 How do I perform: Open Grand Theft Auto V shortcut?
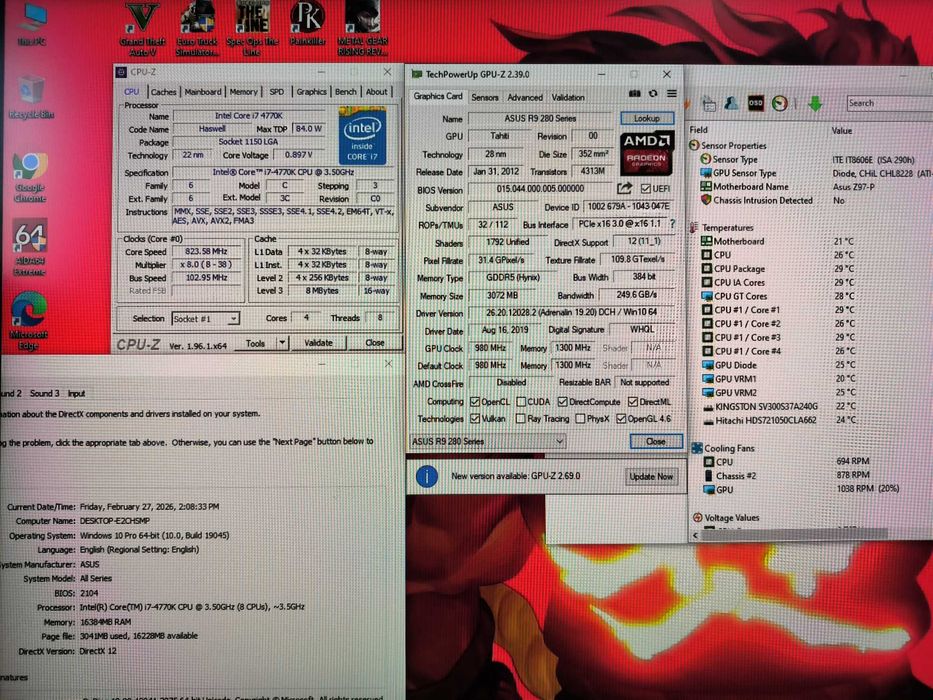[143, 29]
